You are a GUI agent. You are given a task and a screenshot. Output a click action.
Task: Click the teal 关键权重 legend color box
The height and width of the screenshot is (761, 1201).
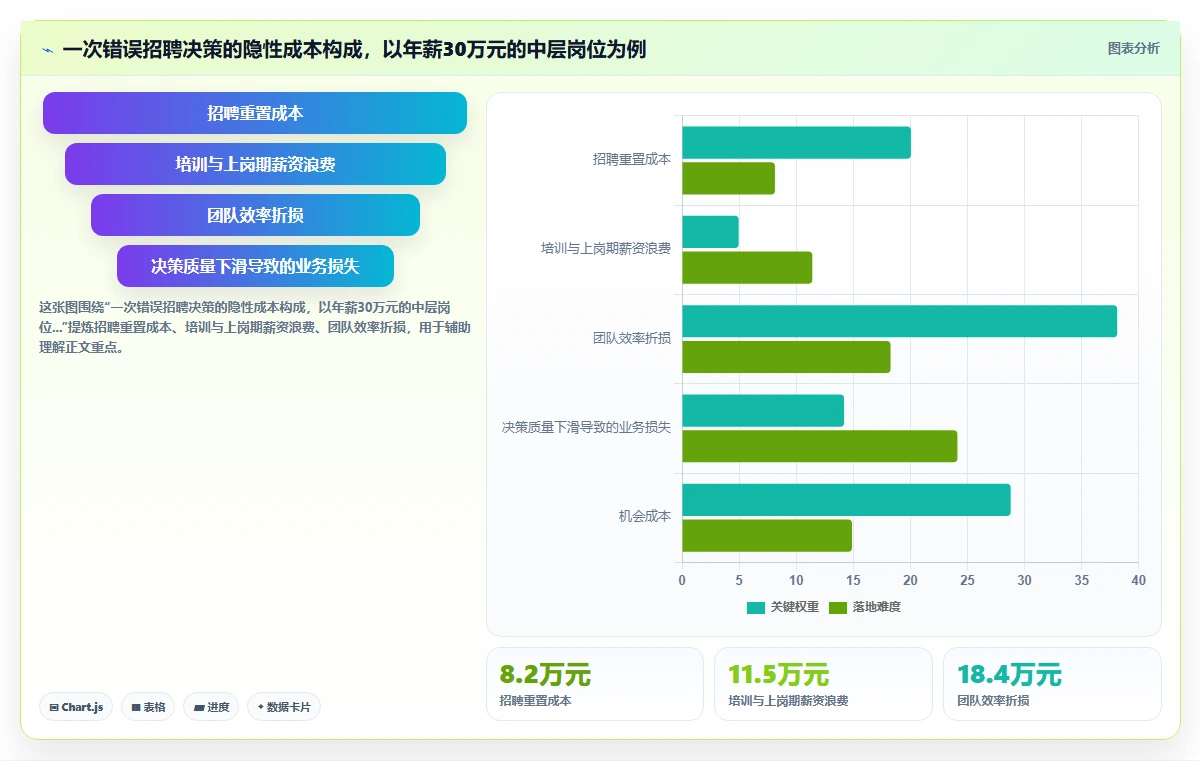[x=756, y=607]
